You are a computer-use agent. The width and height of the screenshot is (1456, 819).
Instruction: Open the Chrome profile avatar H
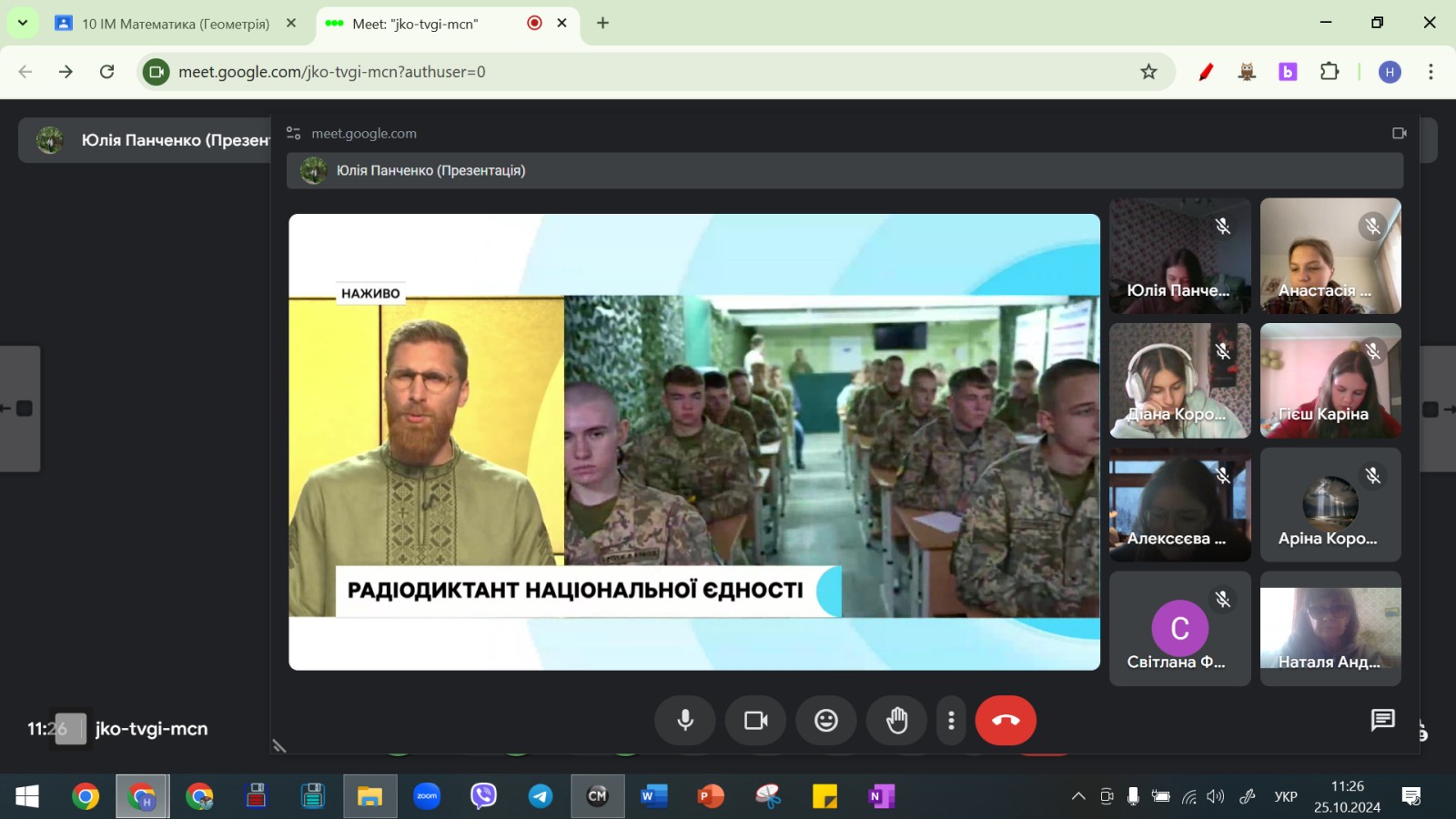1389,72
